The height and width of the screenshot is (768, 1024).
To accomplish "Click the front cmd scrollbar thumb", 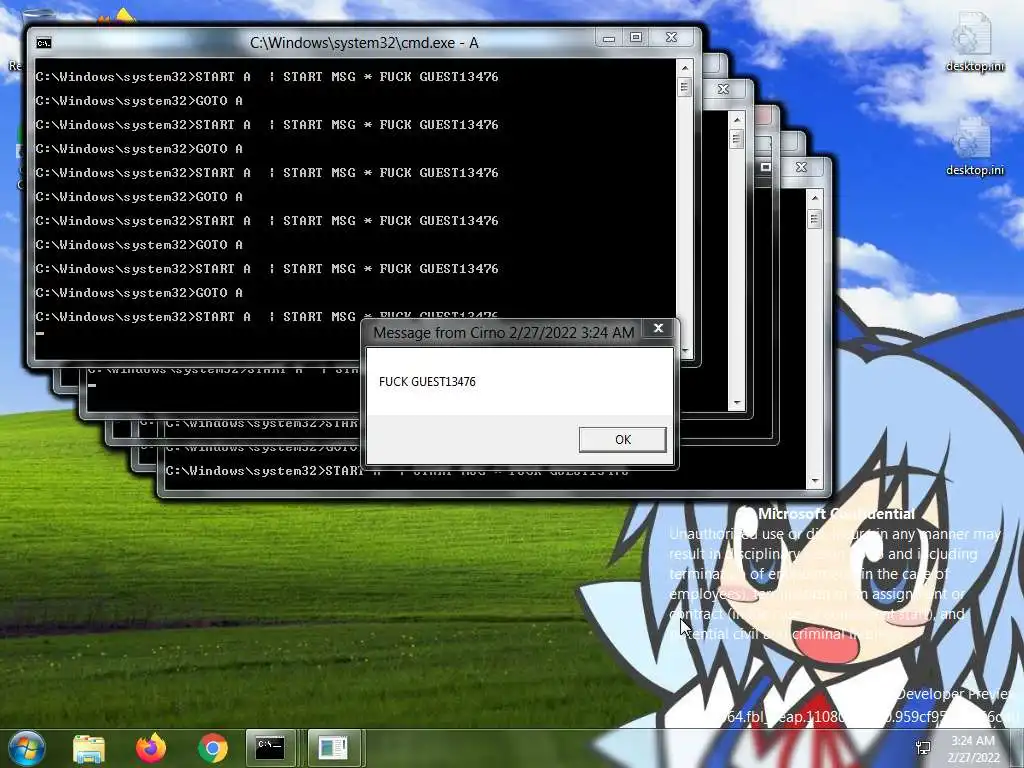I will pos(684,87).
